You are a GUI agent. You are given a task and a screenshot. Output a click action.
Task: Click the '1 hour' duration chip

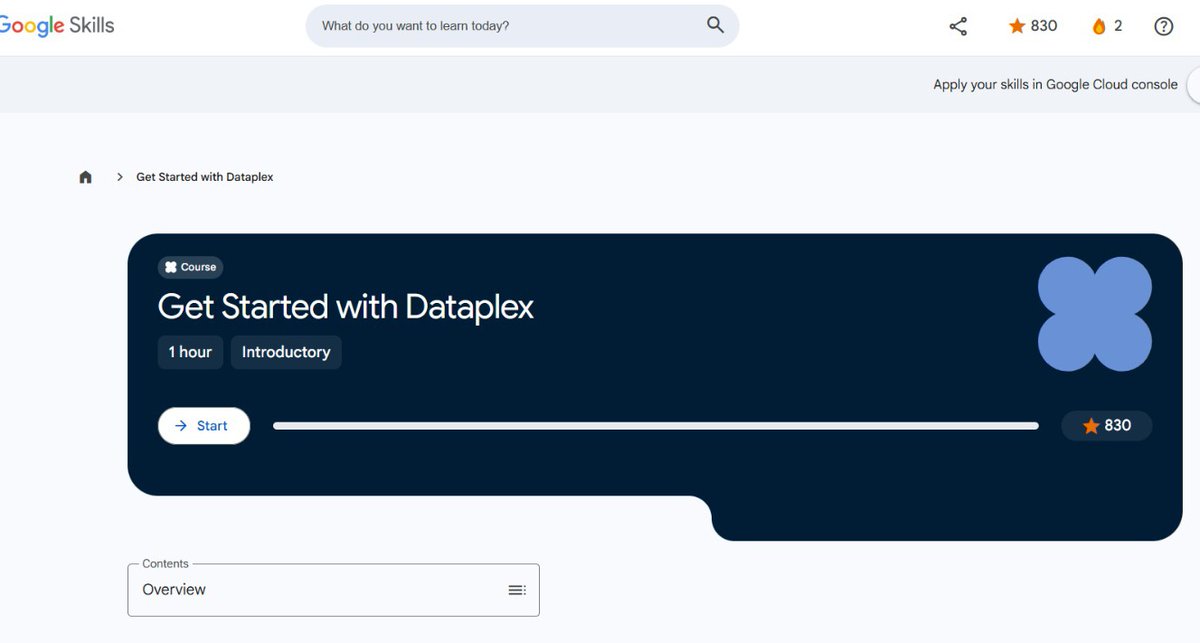tap(190, 352)
